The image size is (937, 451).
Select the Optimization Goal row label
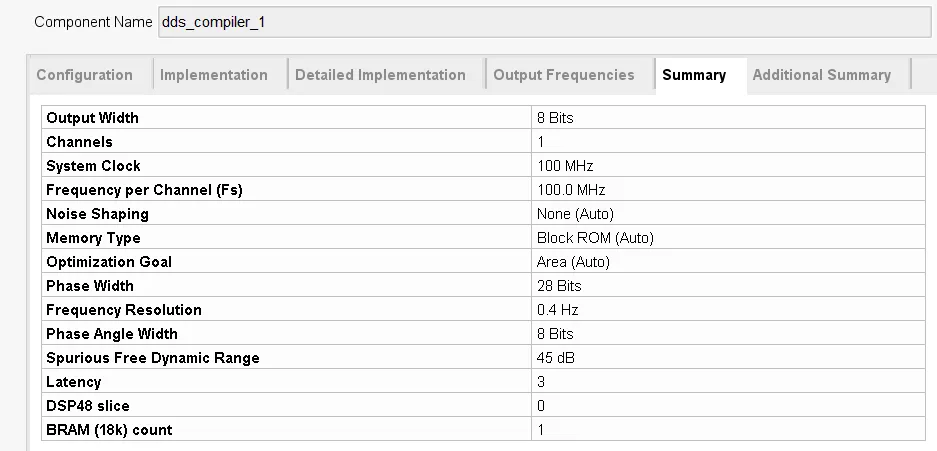point(109,262)
